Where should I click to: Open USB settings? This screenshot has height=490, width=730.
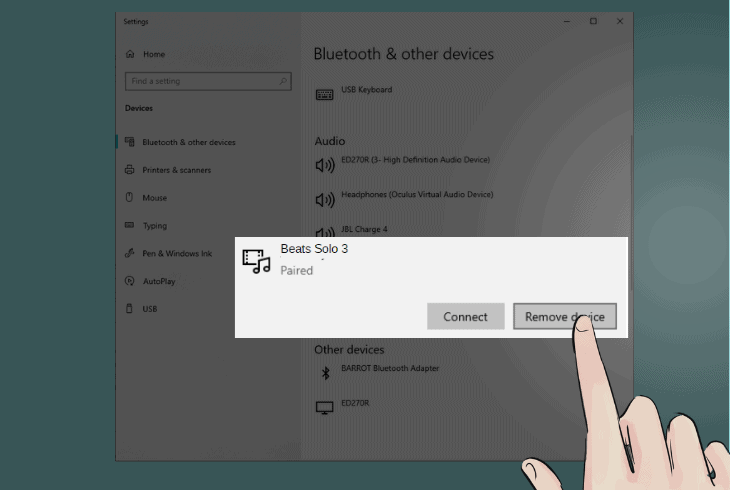coord(149,309)
